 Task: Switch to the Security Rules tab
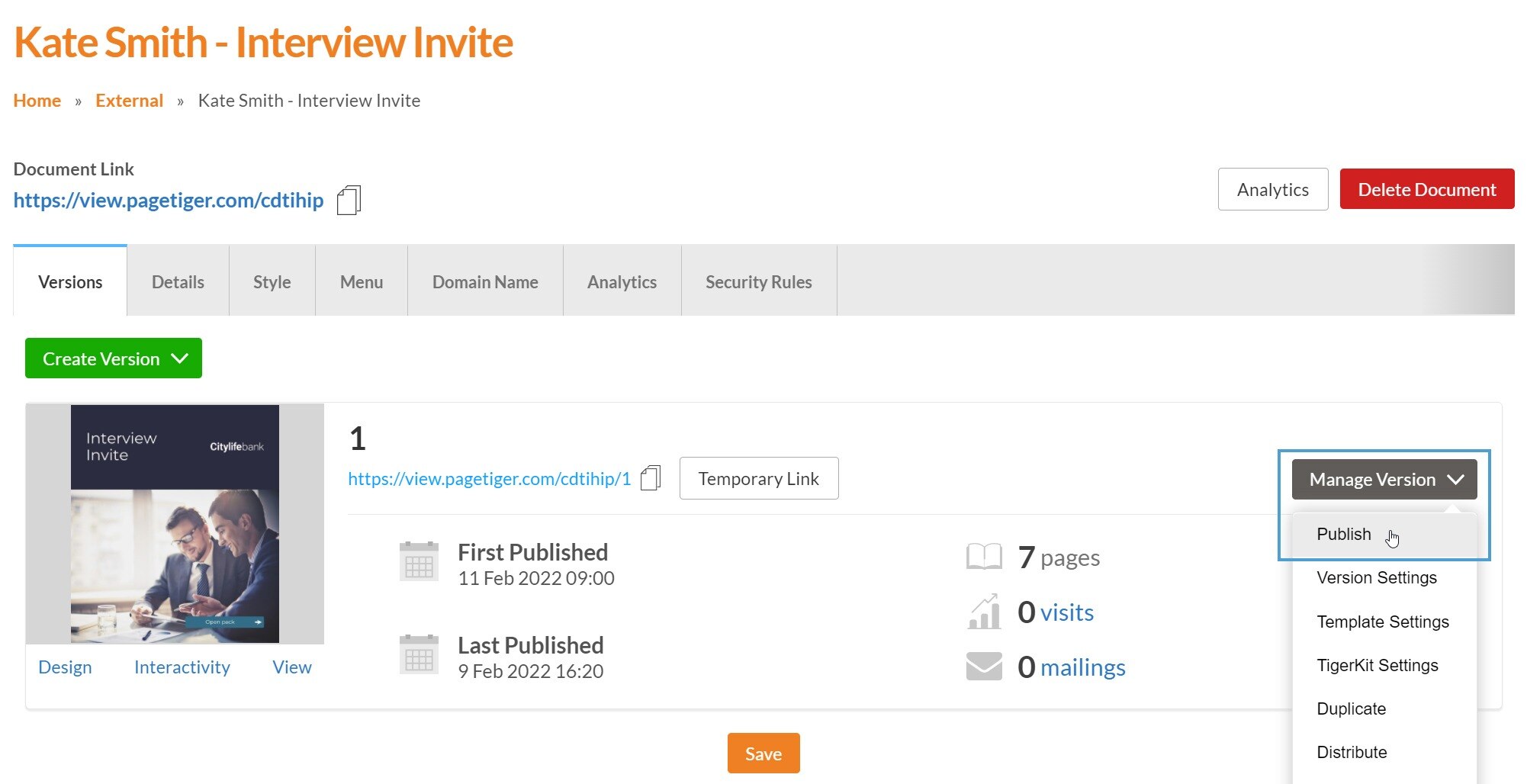[758, 282]
